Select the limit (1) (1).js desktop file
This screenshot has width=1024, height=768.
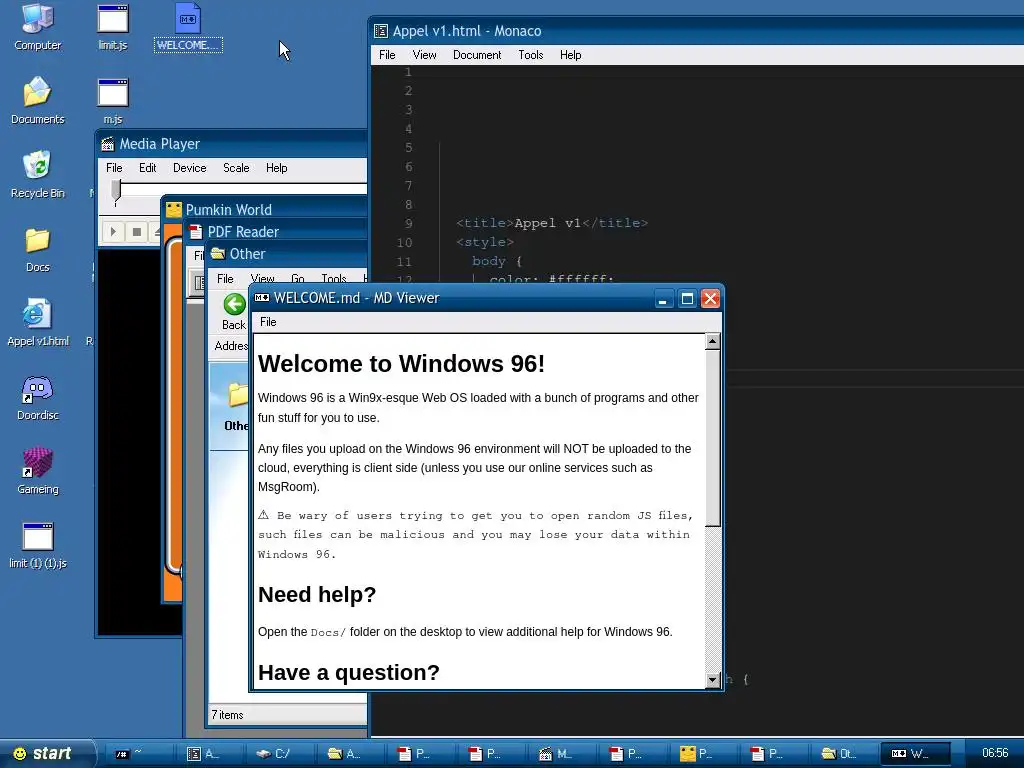point(37,545)
